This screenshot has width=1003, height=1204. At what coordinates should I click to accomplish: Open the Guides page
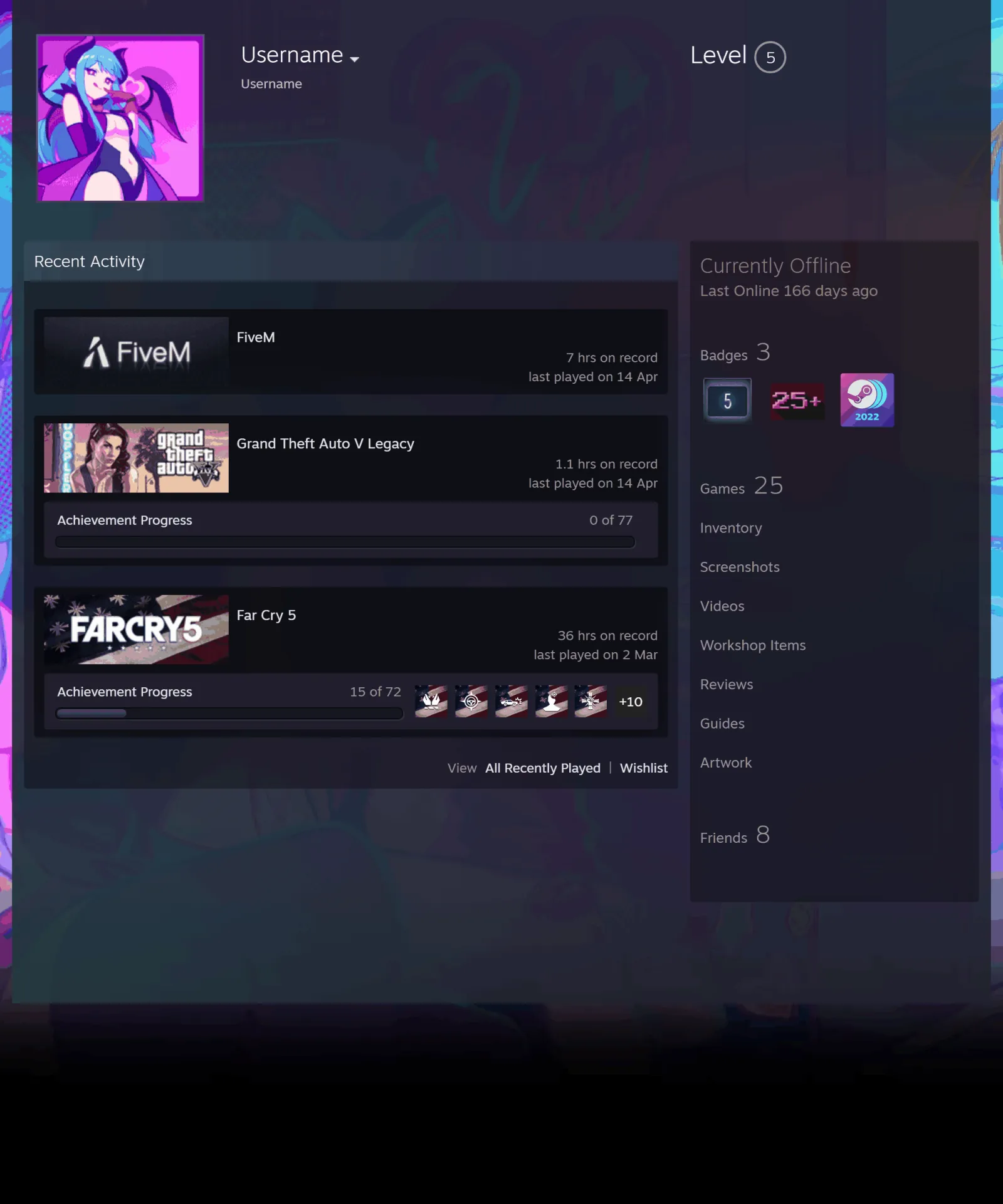pos(722,723)
